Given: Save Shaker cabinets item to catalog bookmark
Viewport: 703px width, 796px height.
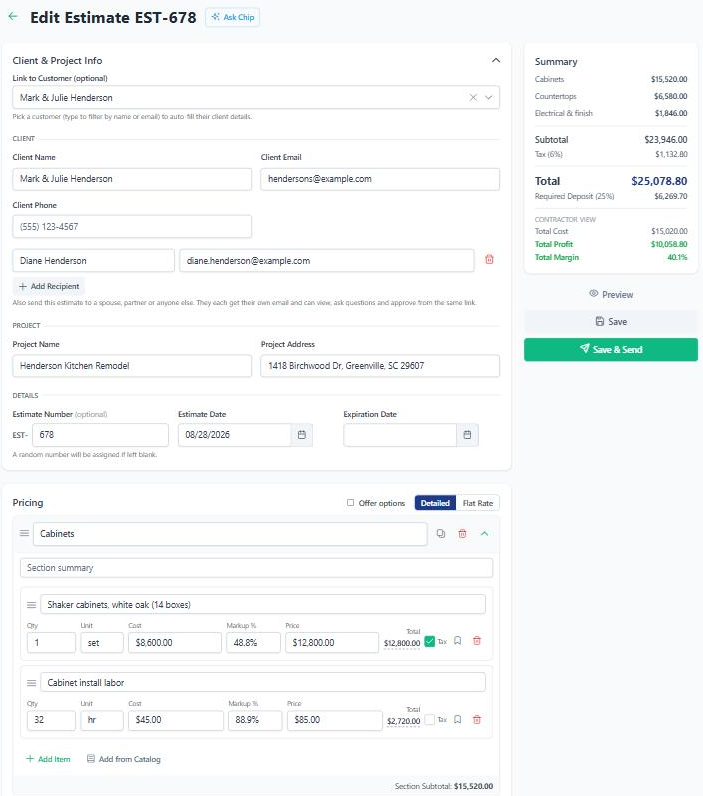Looking at the screenshot, I should (457, 641).
